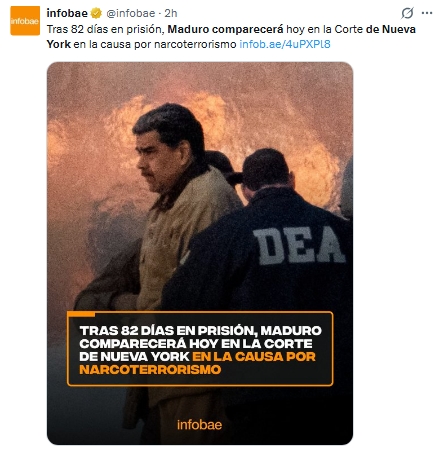Click the infobae watermark at the image bottom
439x451 pixels.
199,425
